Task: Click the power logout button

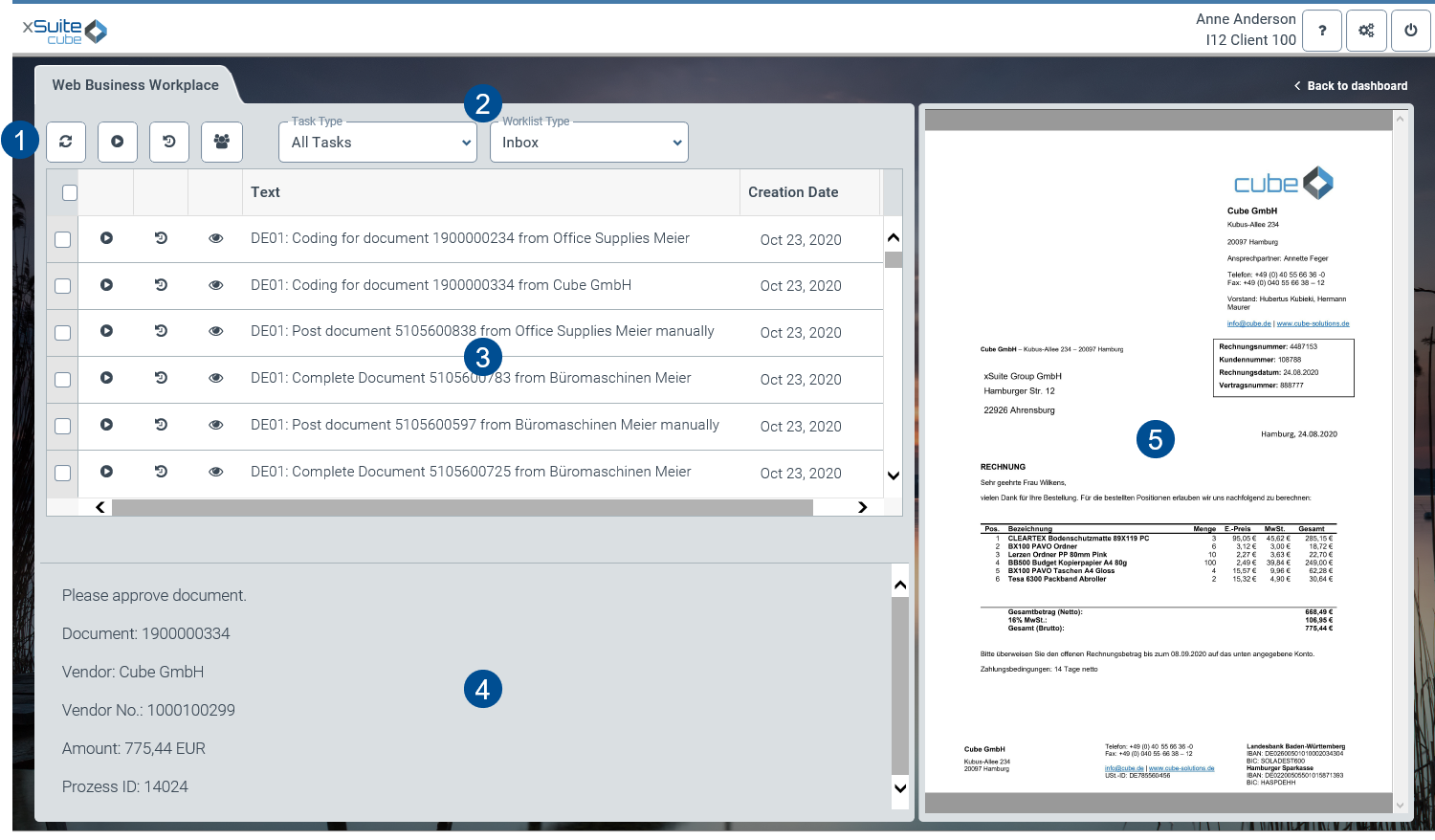Action: 1410,31
